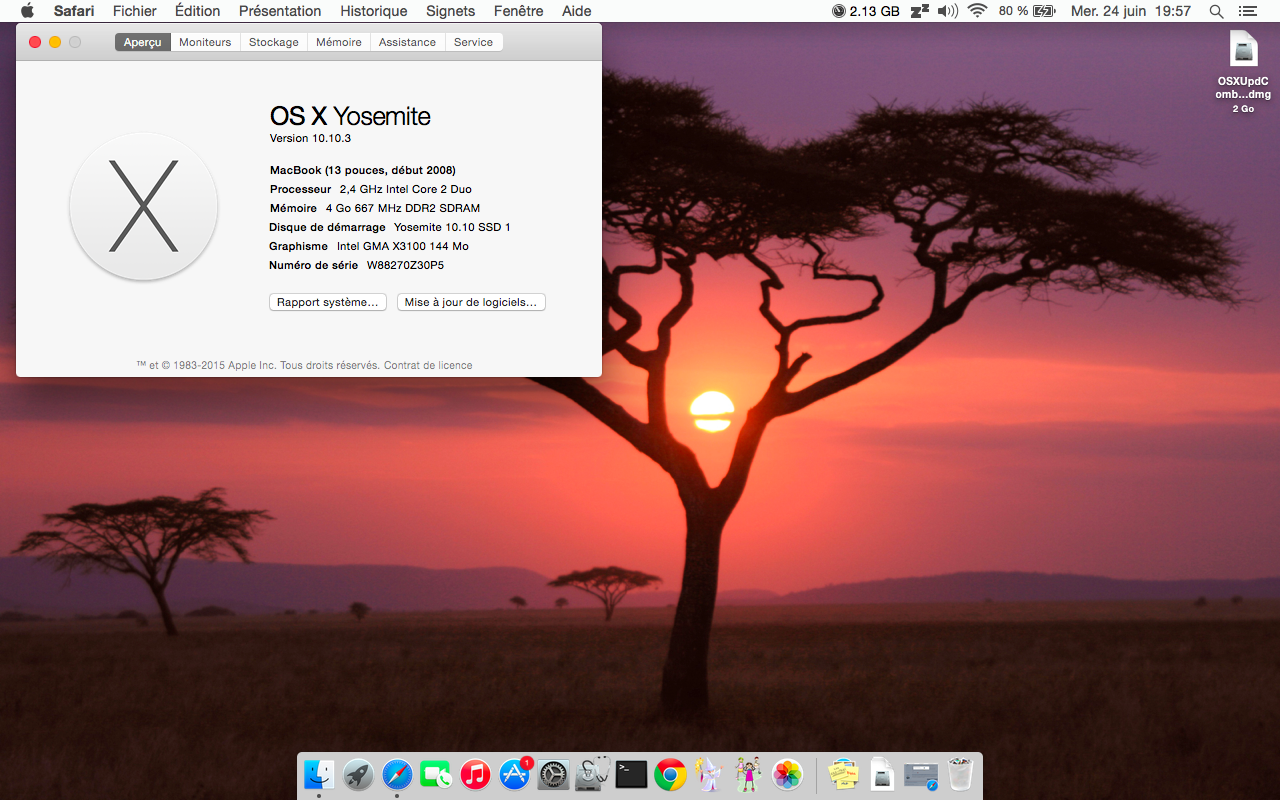Click the Version 10.10.3 text

(310, 138)
